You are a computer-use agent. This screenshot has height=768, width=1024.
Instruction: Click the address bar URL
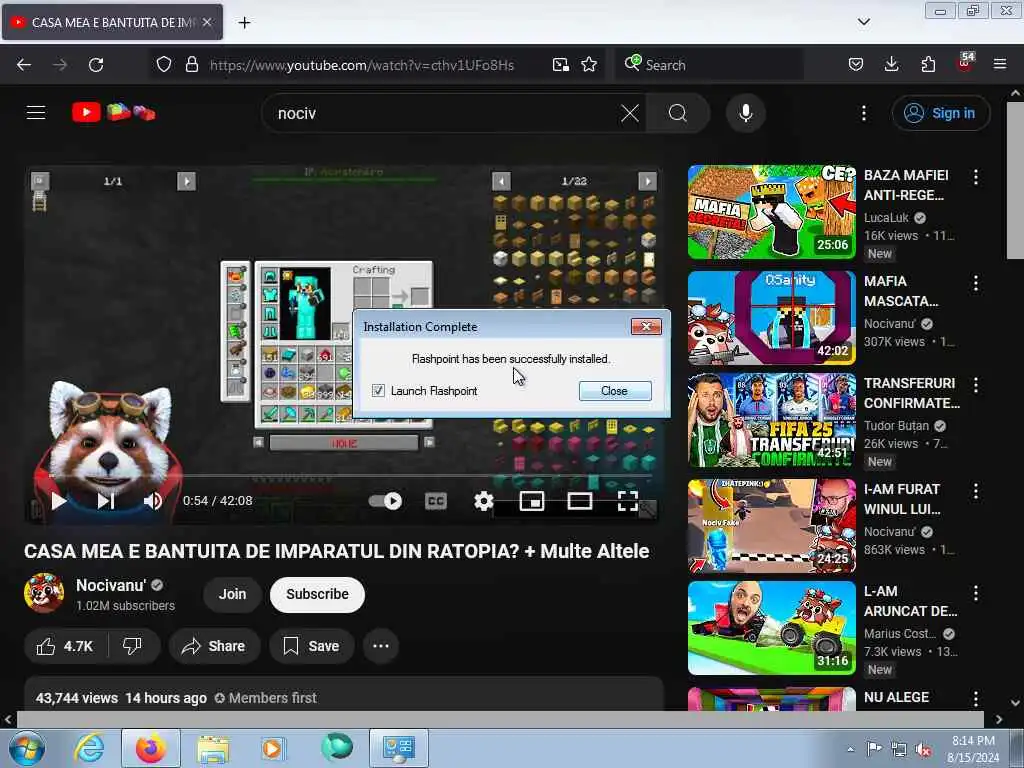click(x=362, y=65)
